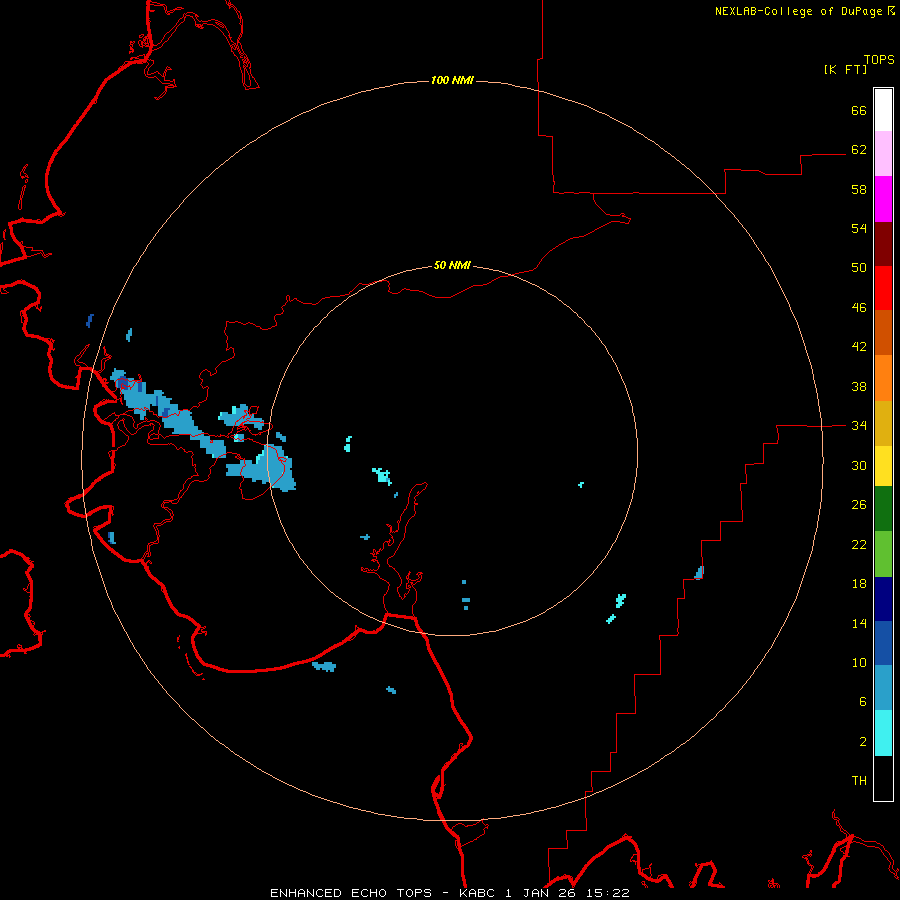Image resolution: width=900 pixels, height=900 pixels.
Task: Click the mustard gold legend swatch
Action: (883, 423)
